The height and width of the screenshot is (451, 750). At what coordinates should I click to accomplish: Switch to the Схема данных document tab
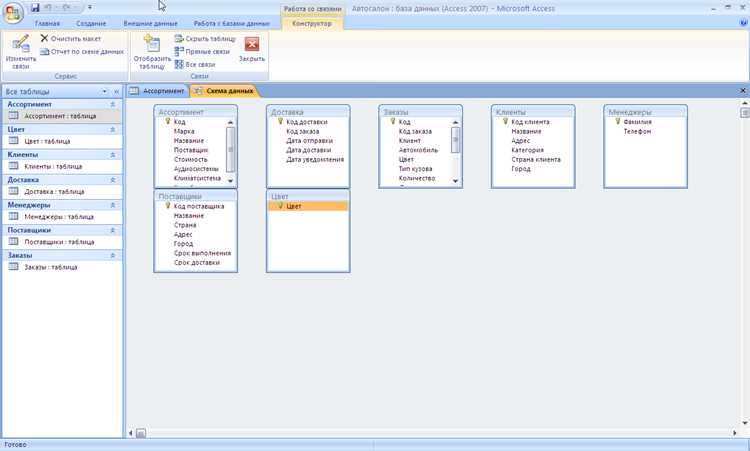pyautogui.click(x=224, y=91)
